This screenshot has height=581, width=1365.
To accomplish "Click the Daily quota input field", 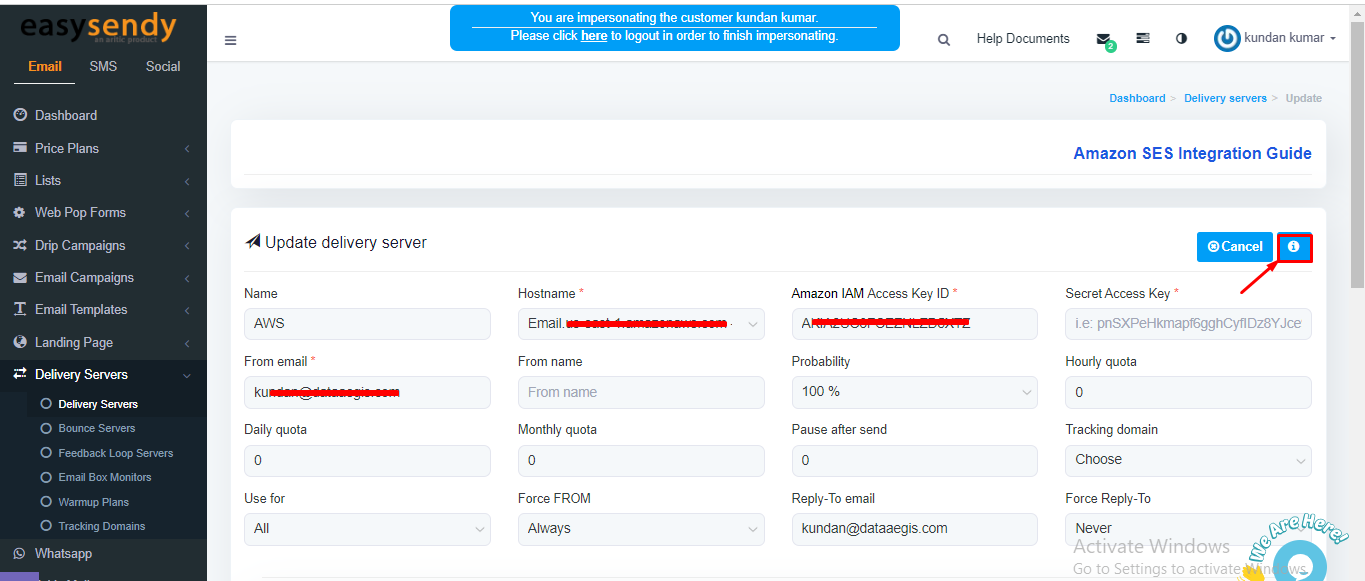I will tap(367, 460).
